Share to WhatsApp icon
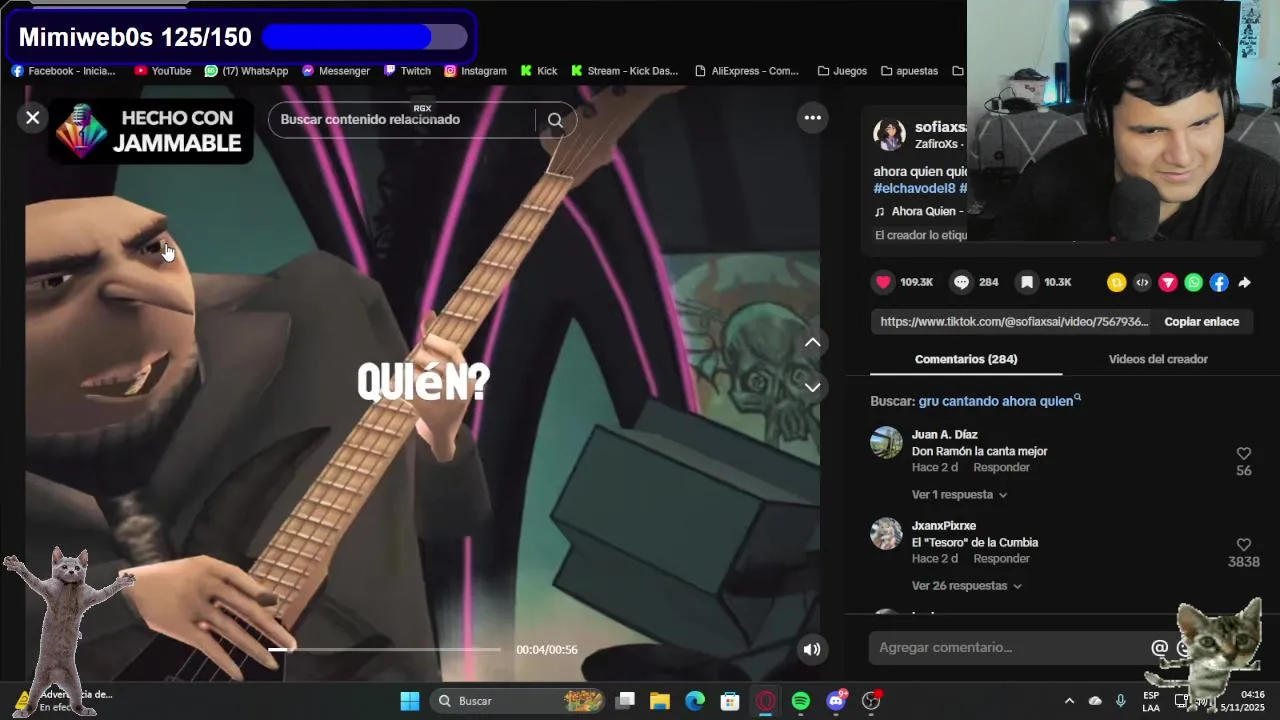This screenshot has width=1280, height=720. (x=1194, y=283)
